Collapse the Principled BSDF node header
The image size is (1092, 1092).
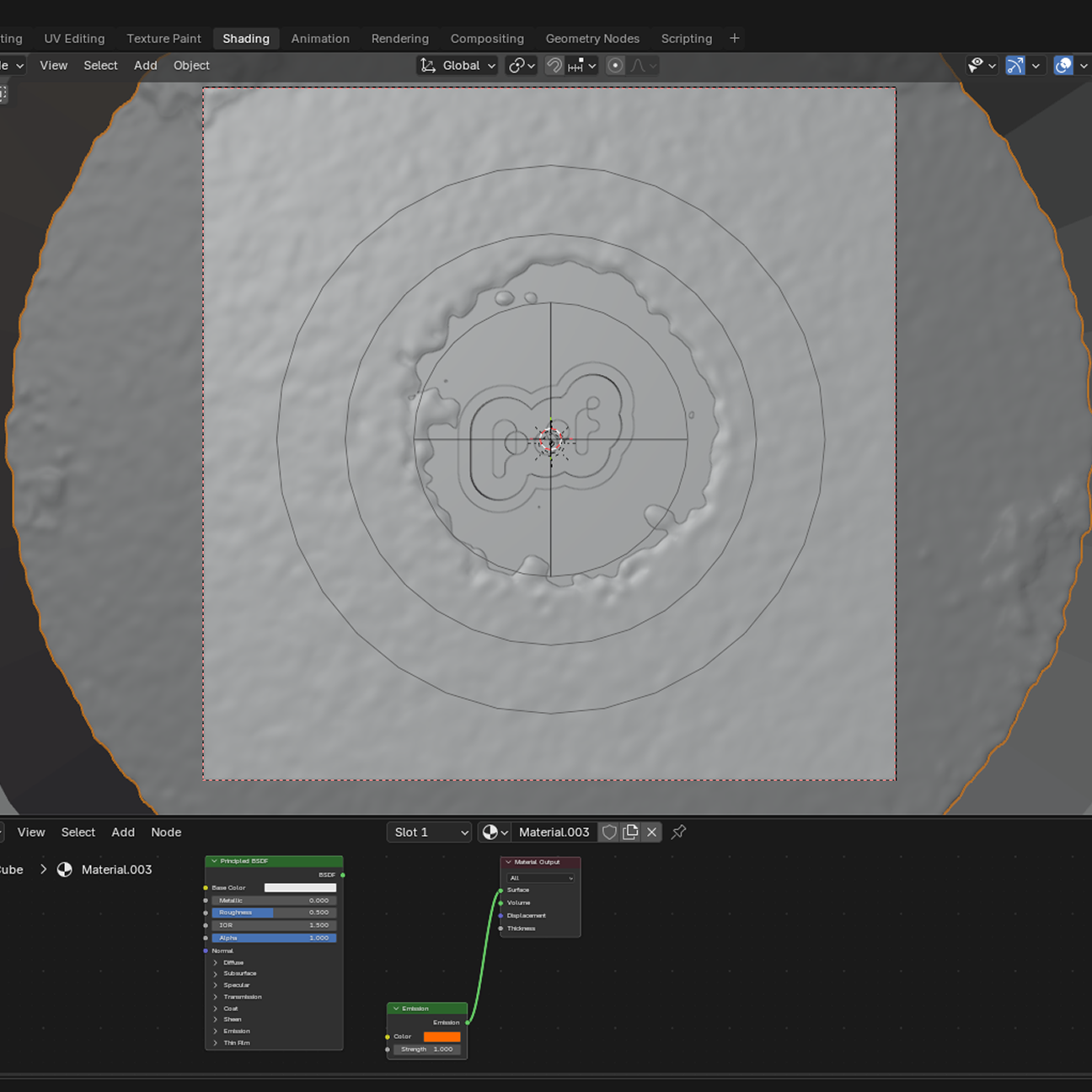[x=214, y=861]
